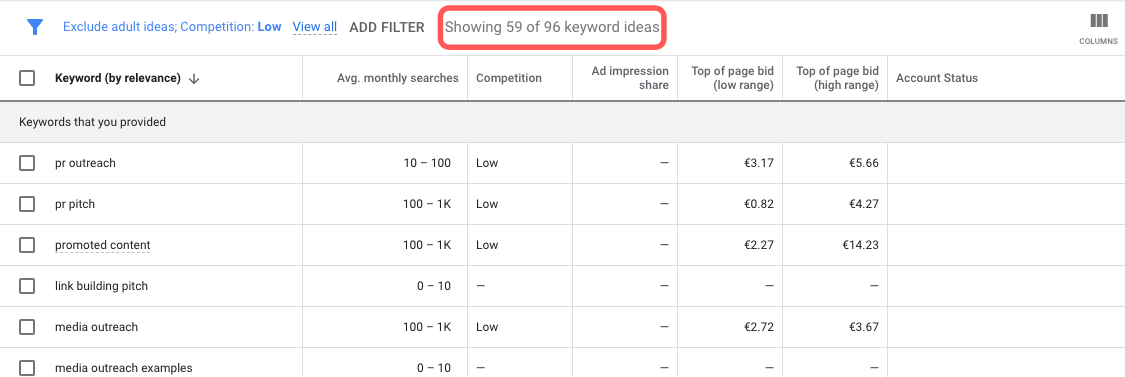The height and width of the screenshot is (377, 1125).
Task: Open the blue filter funnel icon
Action: [34, 27]
